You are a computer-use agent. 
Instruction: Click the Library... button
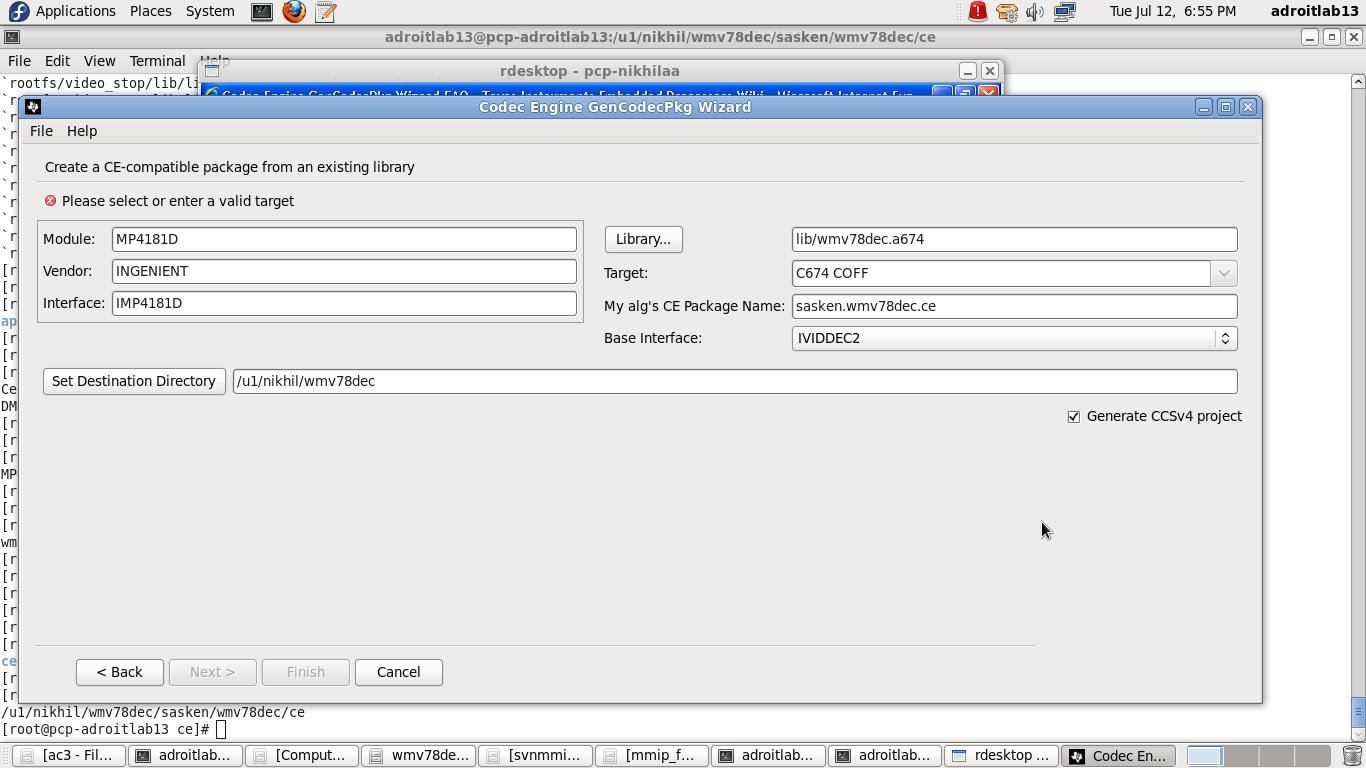coord(644,239)
